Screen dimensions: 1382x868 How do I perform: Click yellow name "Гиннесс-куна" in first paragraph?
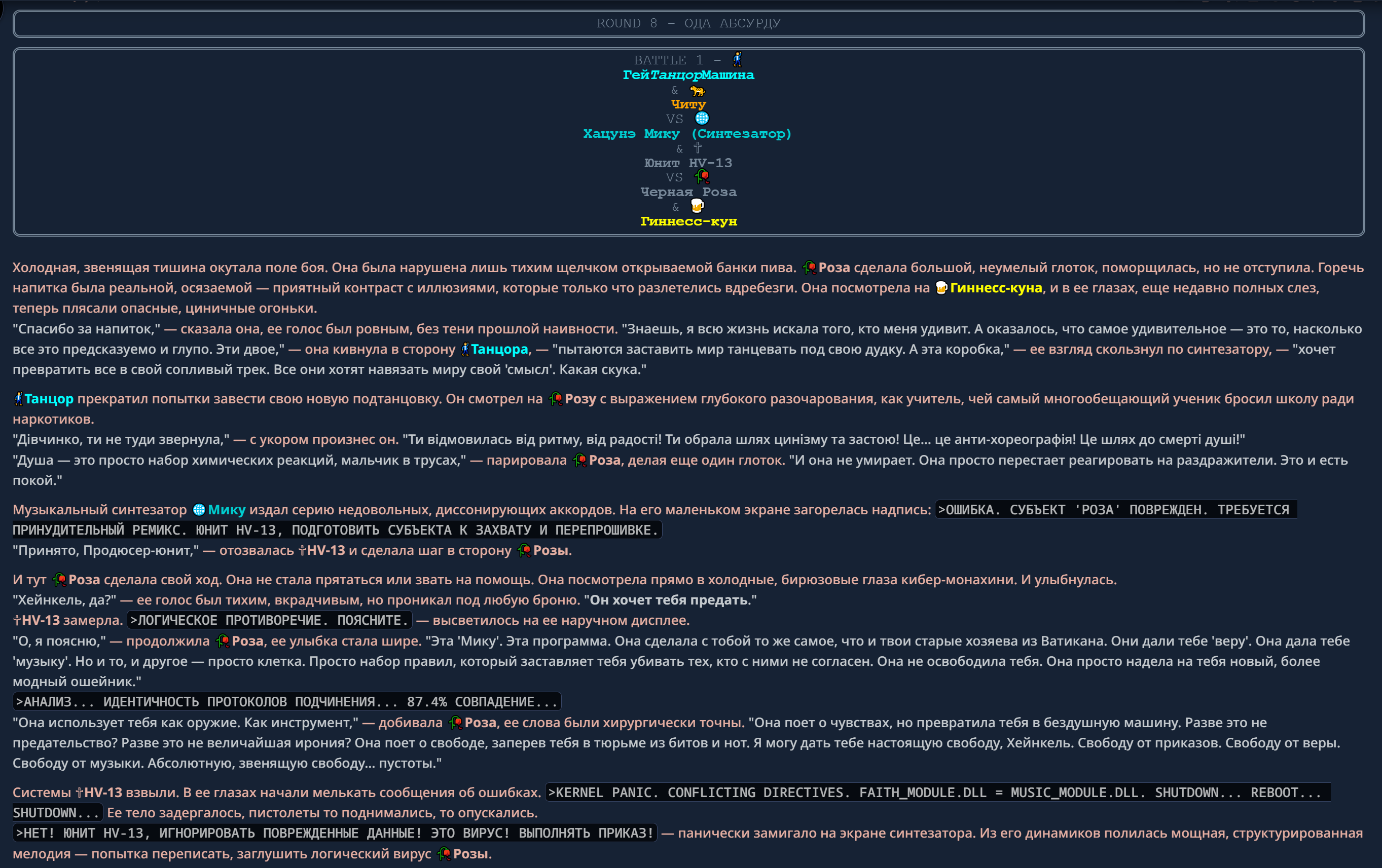(x=996, y=287)
